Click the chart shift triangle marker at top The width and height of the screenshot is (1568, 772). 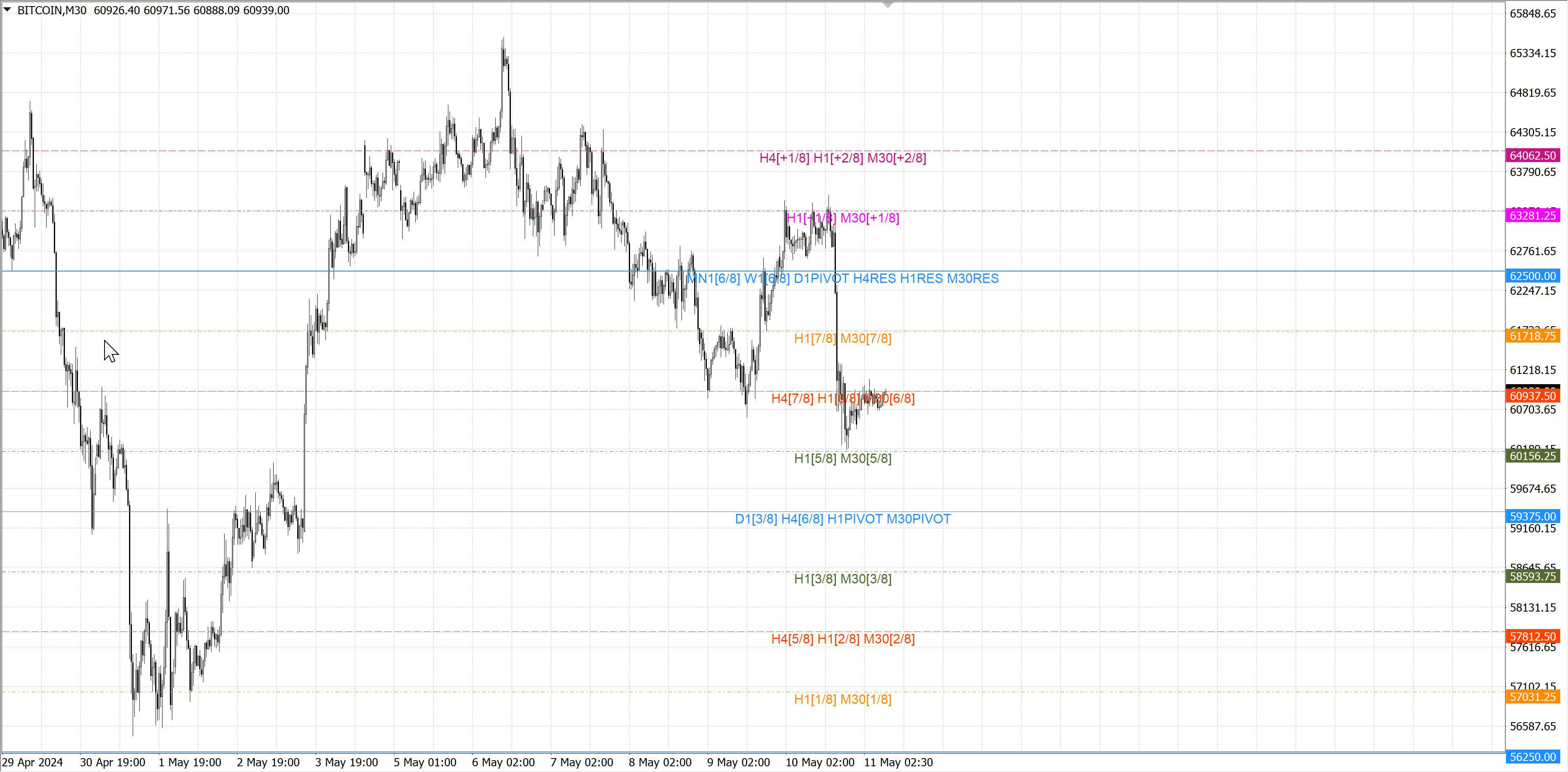(888, 5)
